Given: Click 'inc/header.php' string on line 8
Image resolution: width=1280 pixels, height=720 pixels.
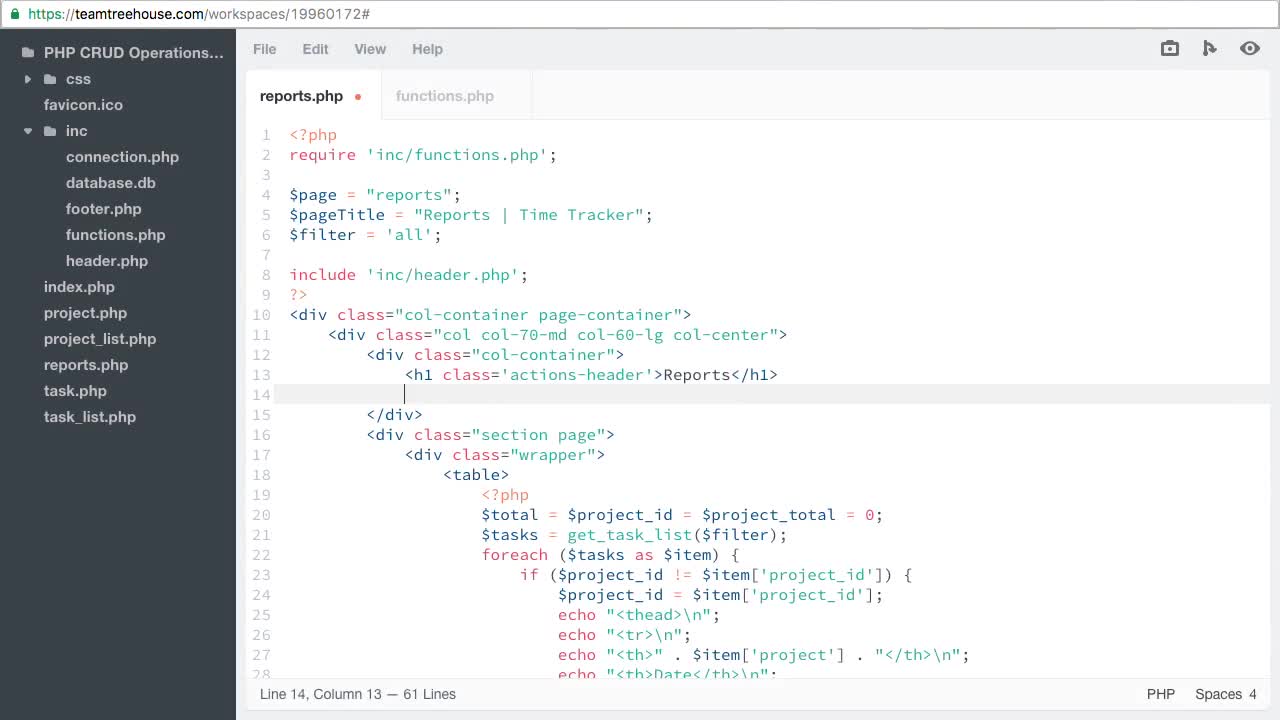Looking at the screenshot, I should click(x=443, y=275).
